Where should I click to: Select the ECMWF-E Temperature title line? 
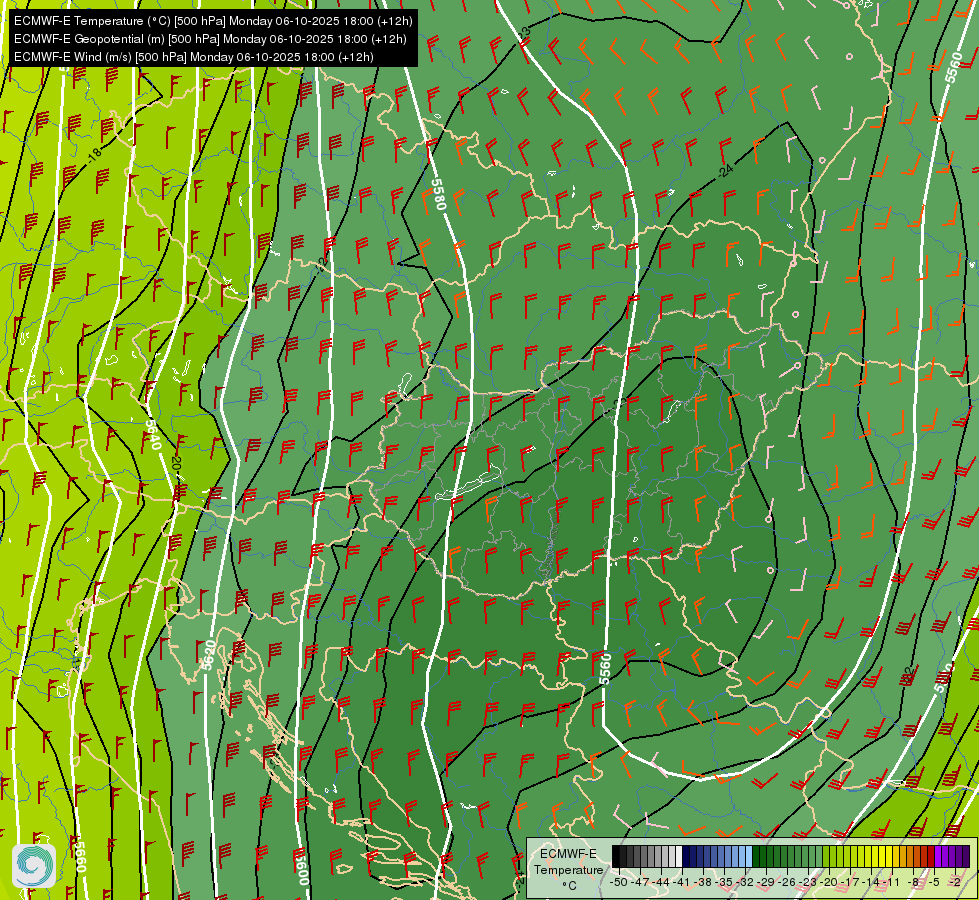[213, 21]
